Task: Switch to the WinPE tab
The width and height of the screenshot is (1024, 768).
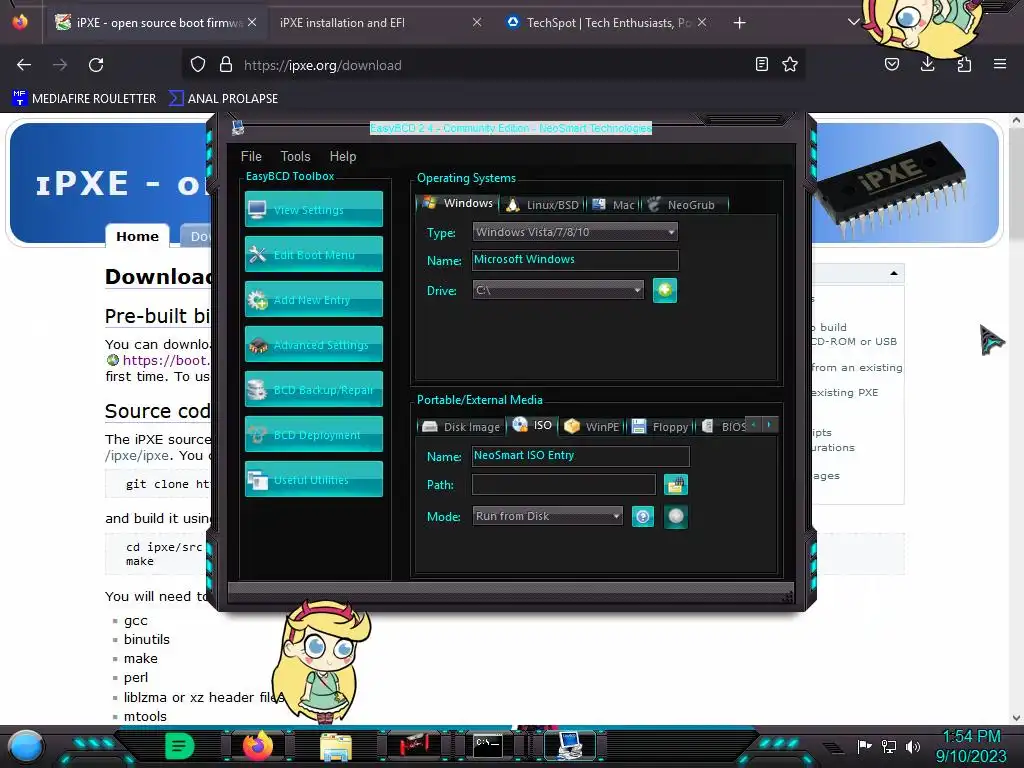Action: [x=592, y=426]
